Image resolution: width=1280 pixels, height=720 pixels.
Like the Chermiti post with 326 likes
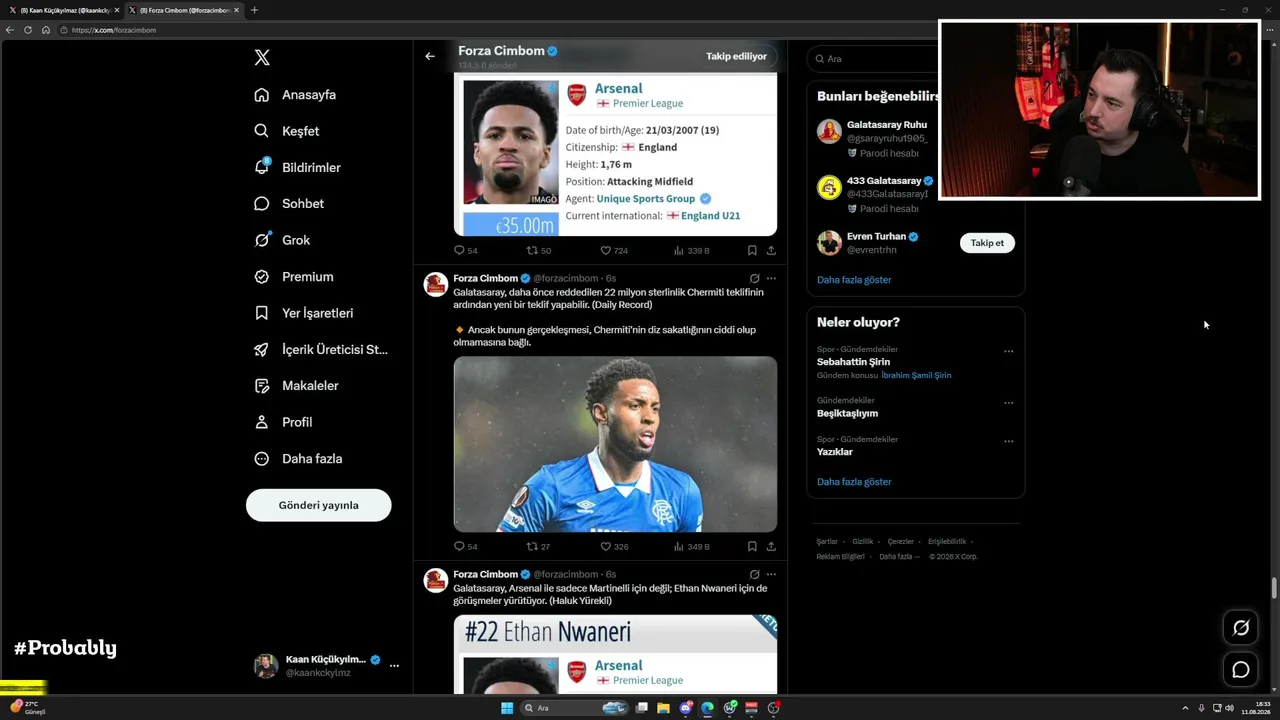pyautogui.click(x=614, y=546)
